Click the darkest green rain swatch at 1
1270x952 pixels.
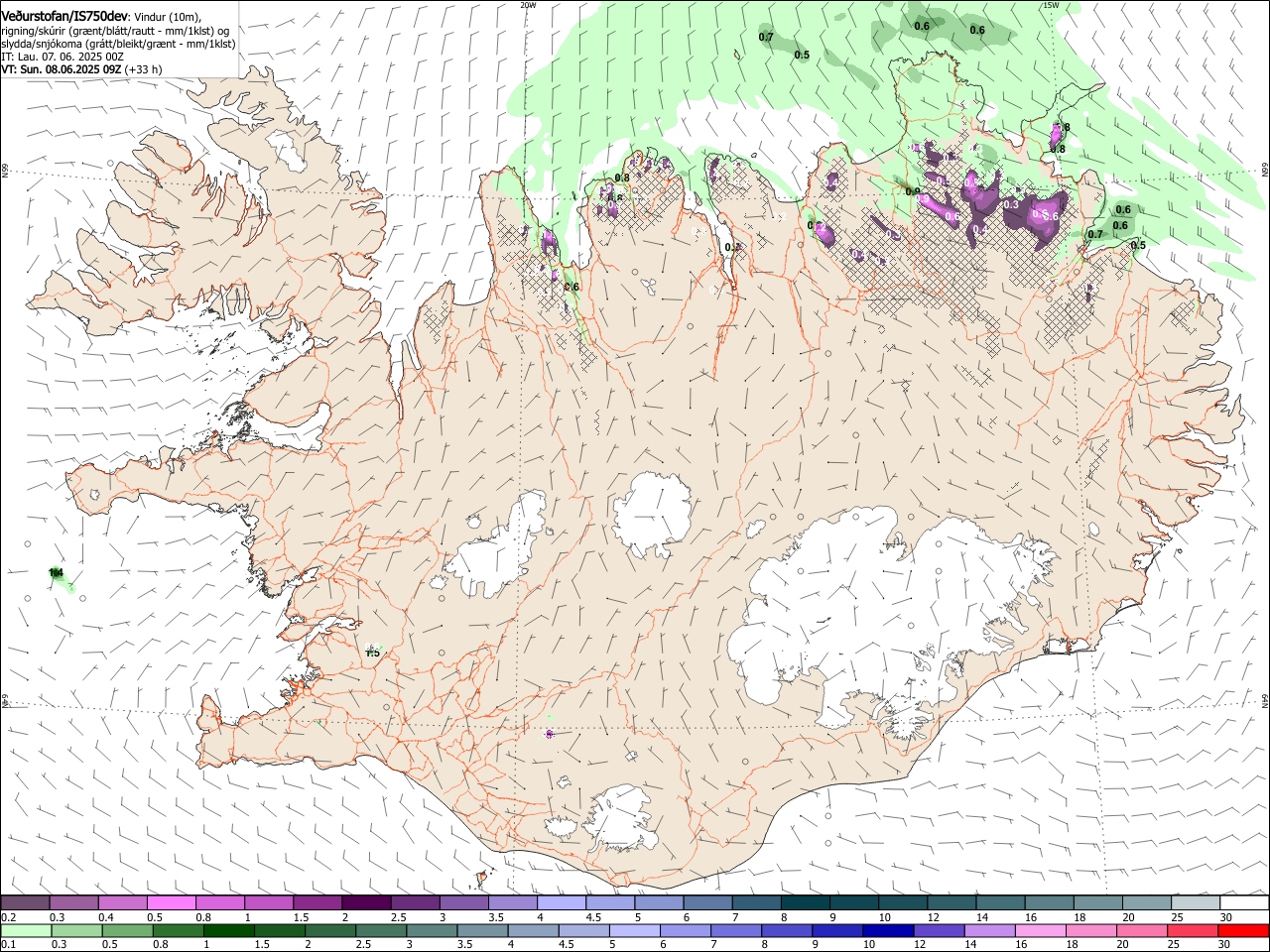[228, 930]
